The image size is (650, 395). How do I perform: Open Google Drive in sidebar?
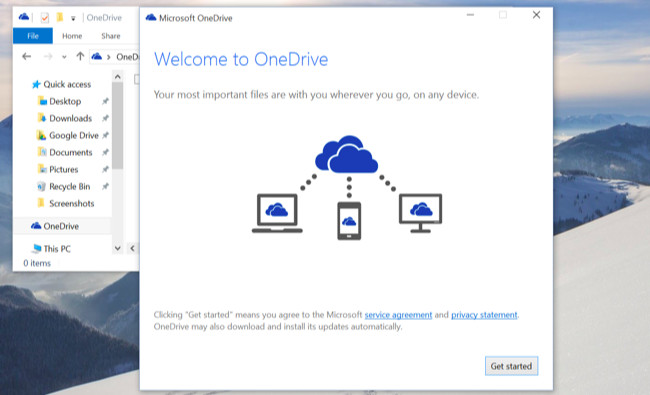[x=73, y=136]
